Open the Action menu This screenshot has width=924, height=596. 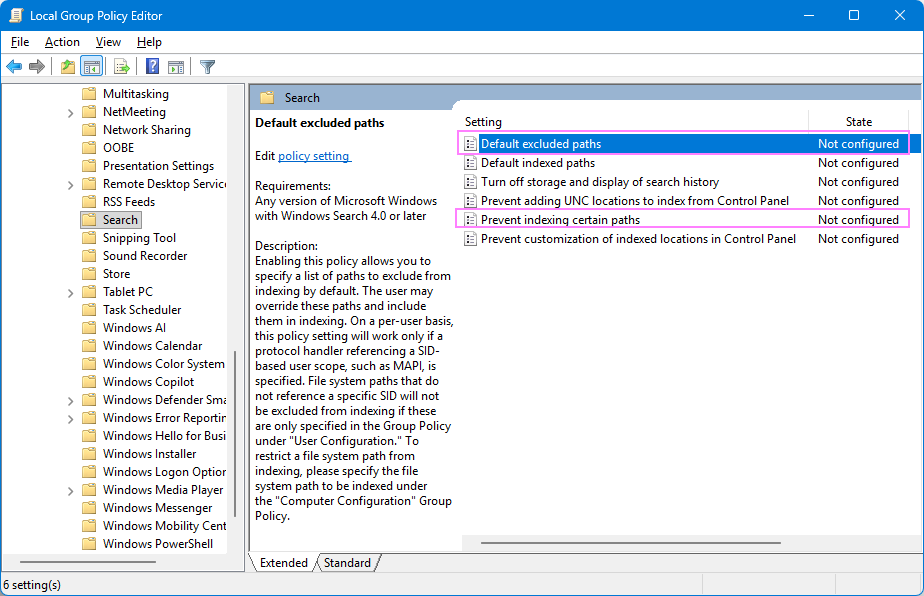(61, 42)
